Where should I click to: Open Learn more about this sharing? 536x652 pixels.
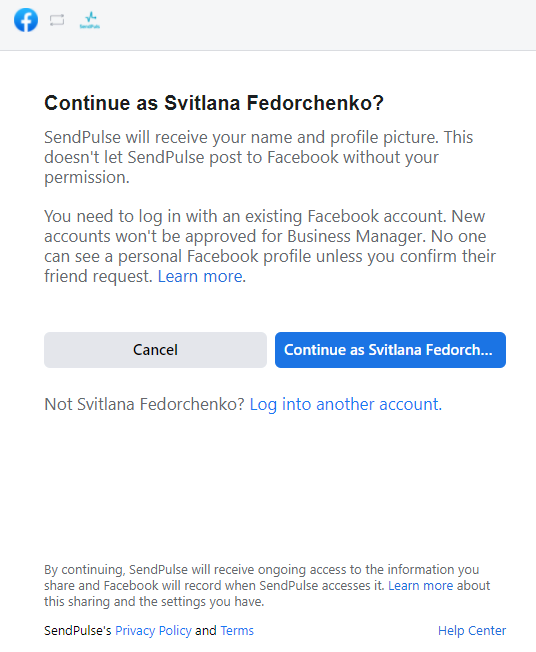pos(420,585)
